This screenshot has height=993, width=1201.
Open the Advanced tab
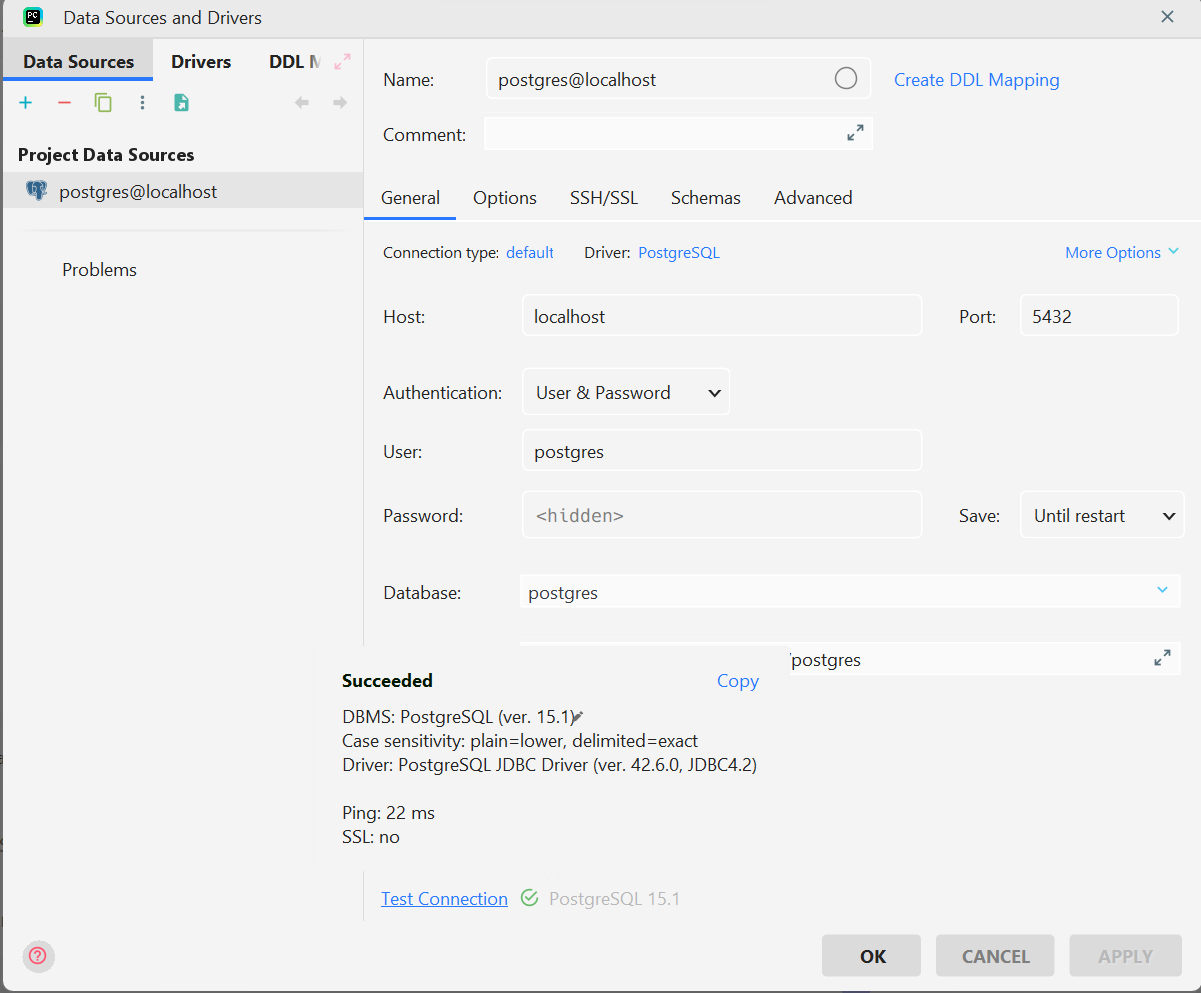(x=813, y=198)
